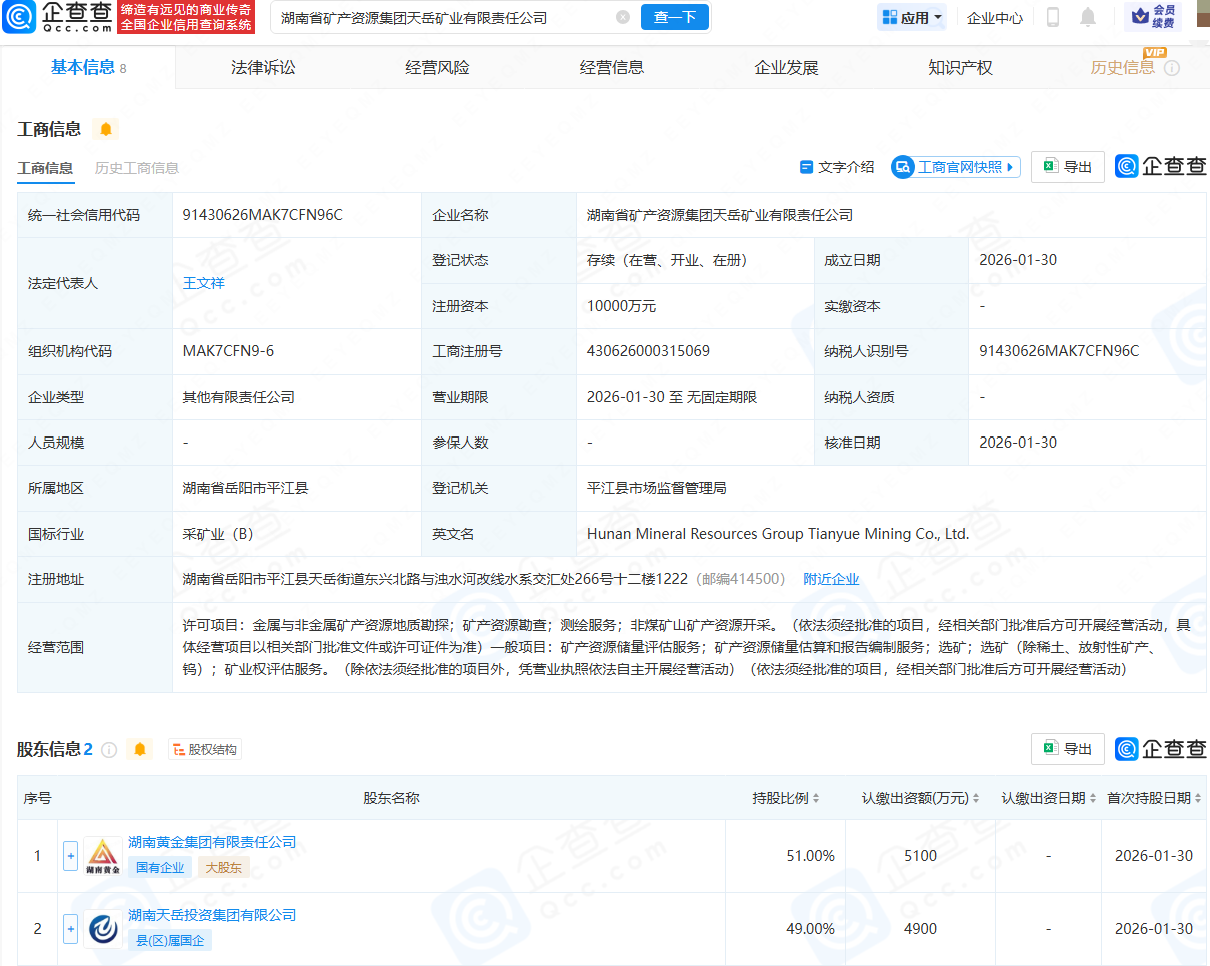Sort by 持股比例 column

tap(786, 798)
